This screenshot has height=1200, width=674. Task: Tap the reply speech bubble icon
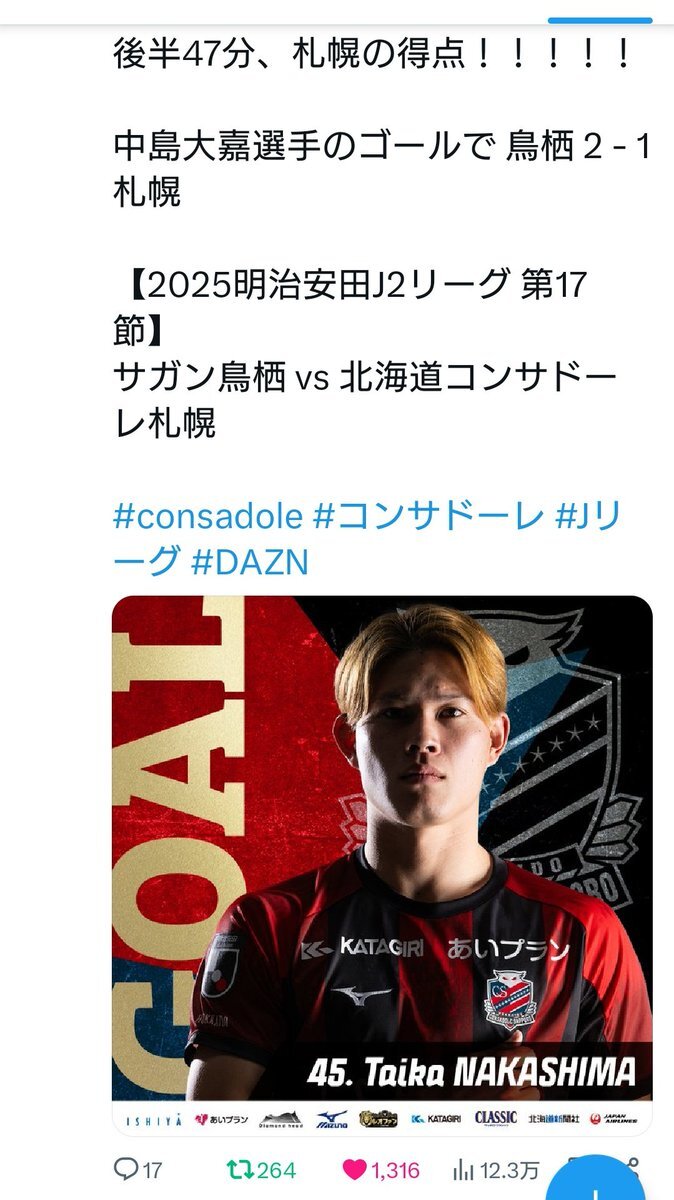pos(125,1169)
